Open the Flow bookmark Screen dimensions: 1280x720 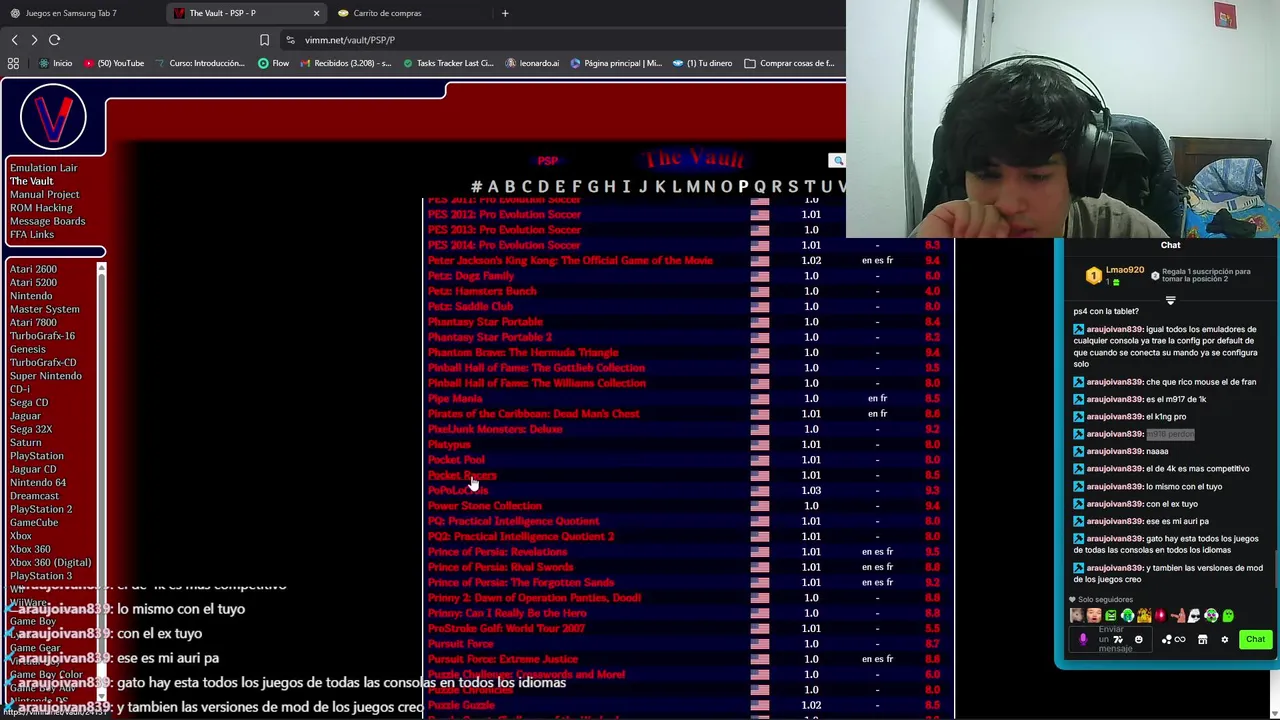click(273, 63)
